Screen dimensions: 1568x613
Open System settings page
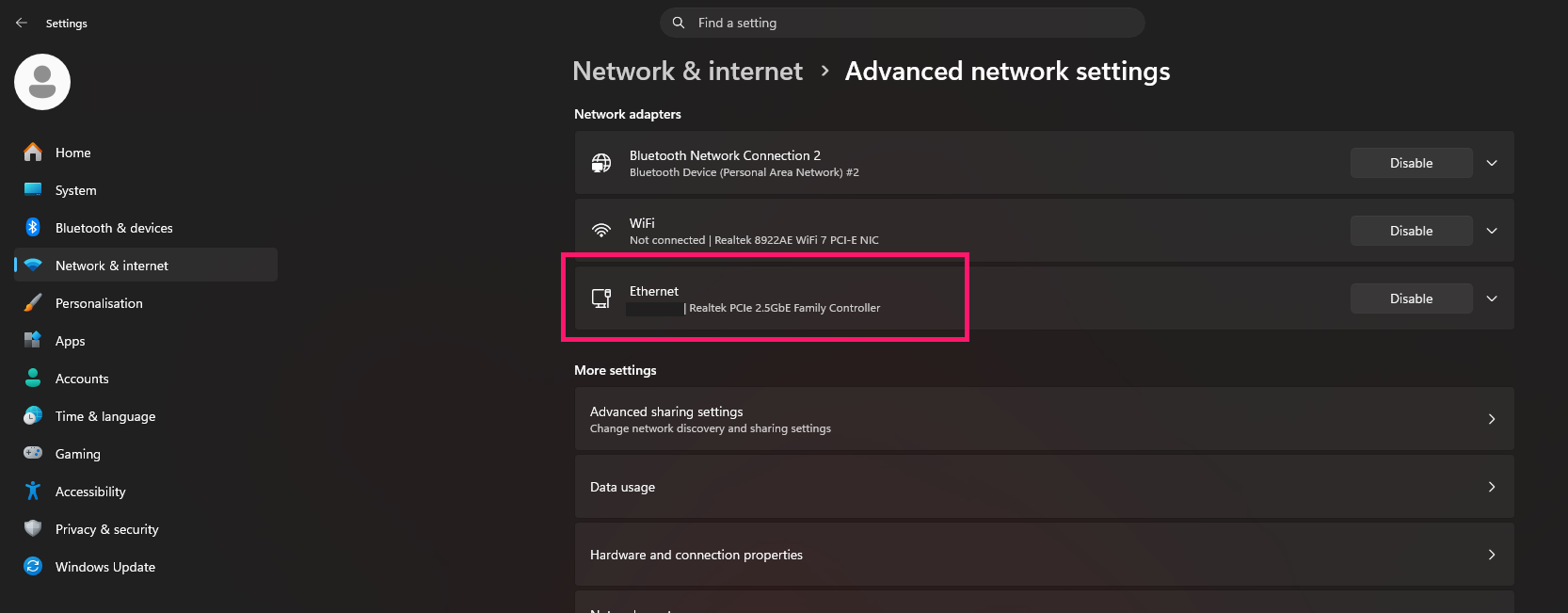[x=146, y=189]
